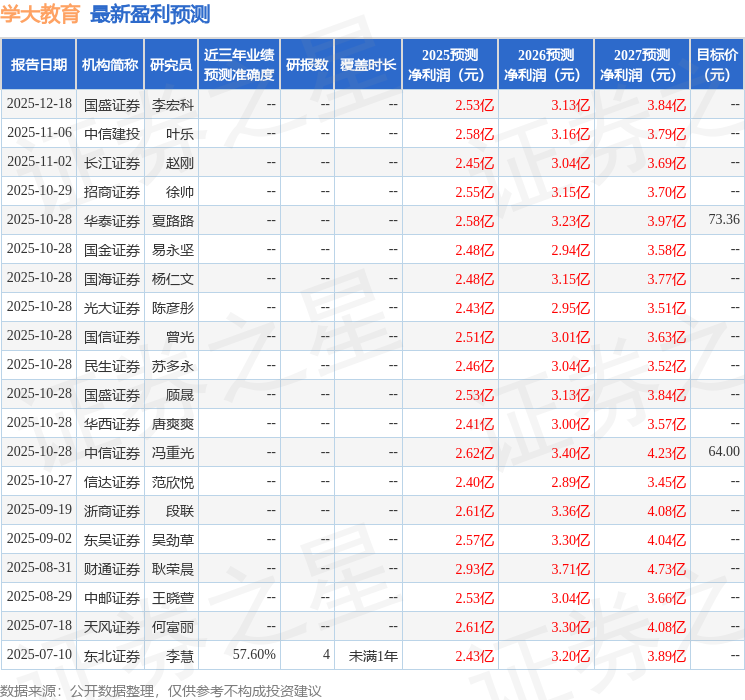Select the 光大证券 institution cell

(112, 308)
